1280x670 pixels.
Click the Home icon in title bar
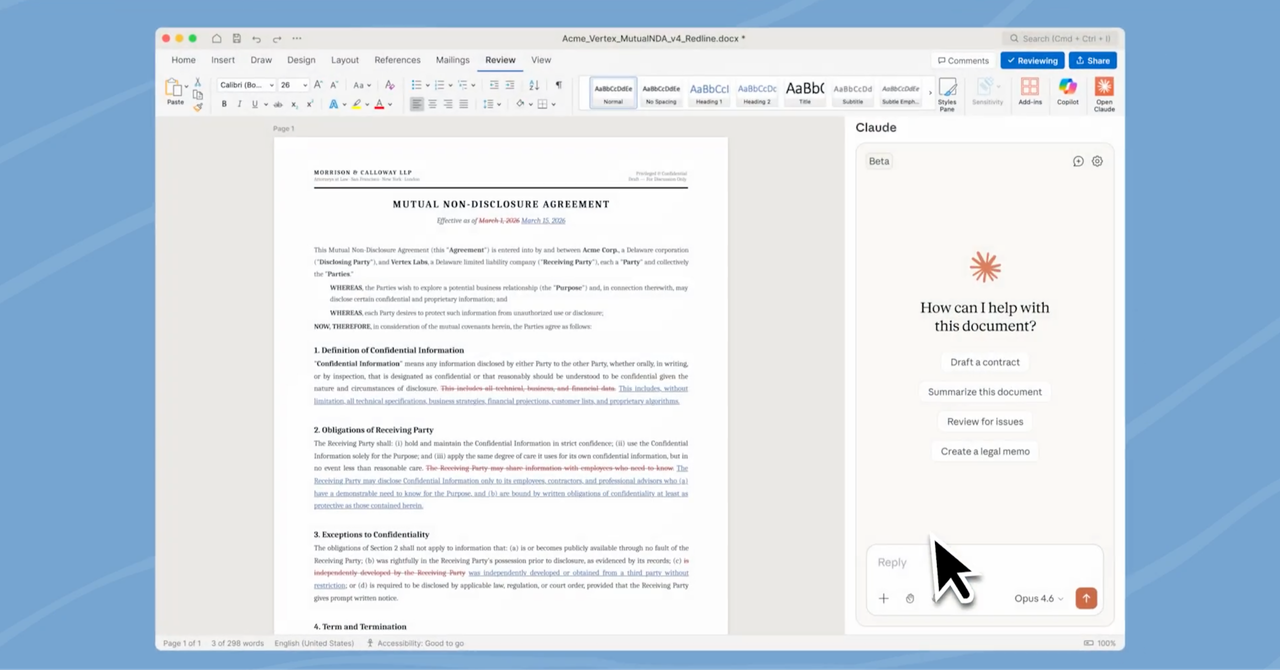coord(216,38)
